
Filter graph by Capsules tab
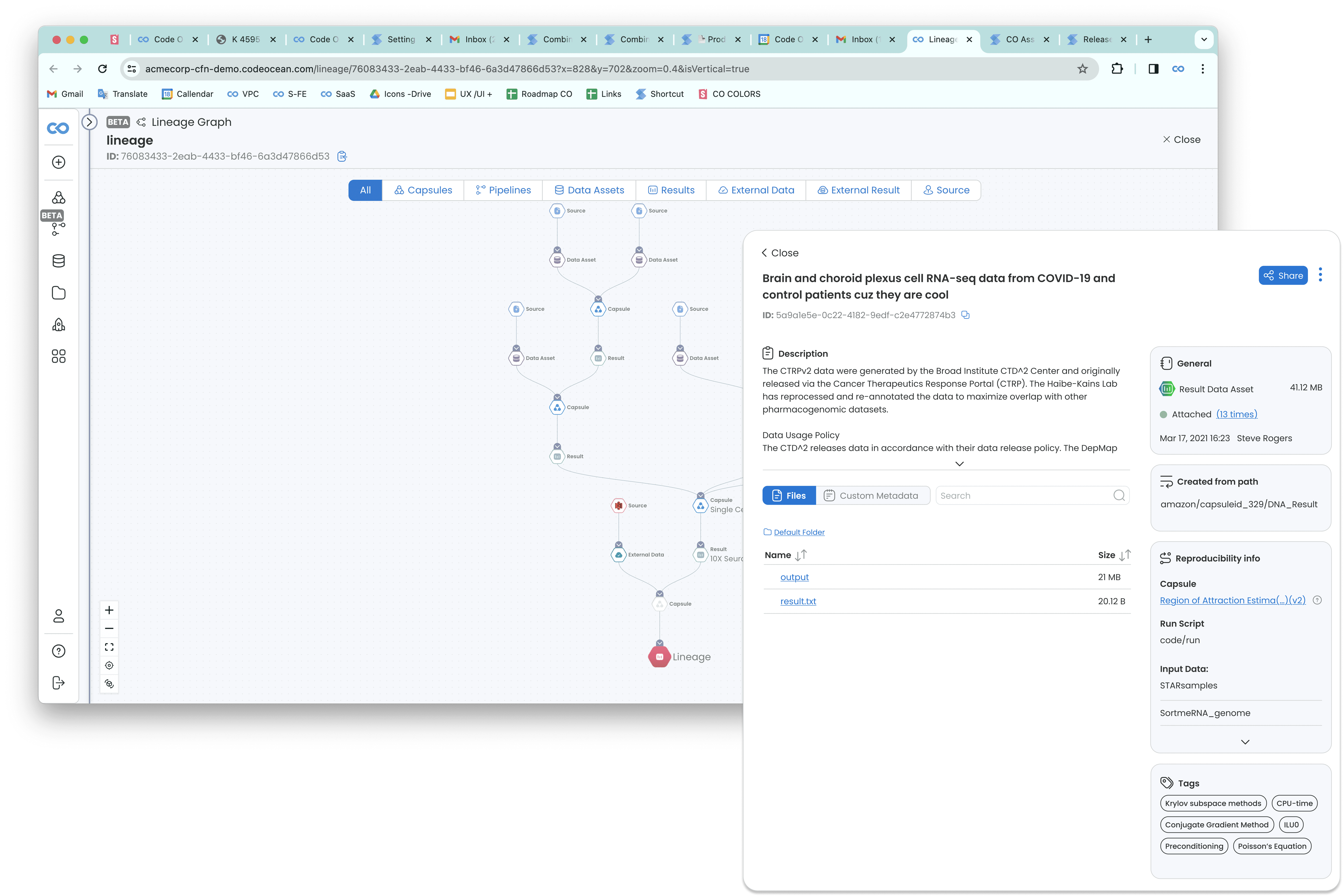pos(423,190)
